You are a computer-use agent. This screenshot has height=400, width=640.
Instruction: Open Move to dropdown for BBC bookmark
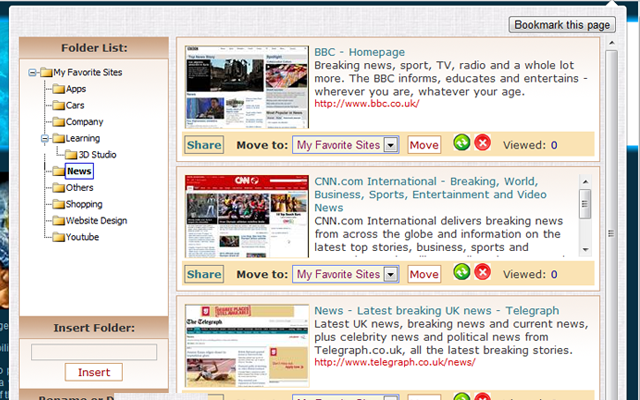coord(391,145)
